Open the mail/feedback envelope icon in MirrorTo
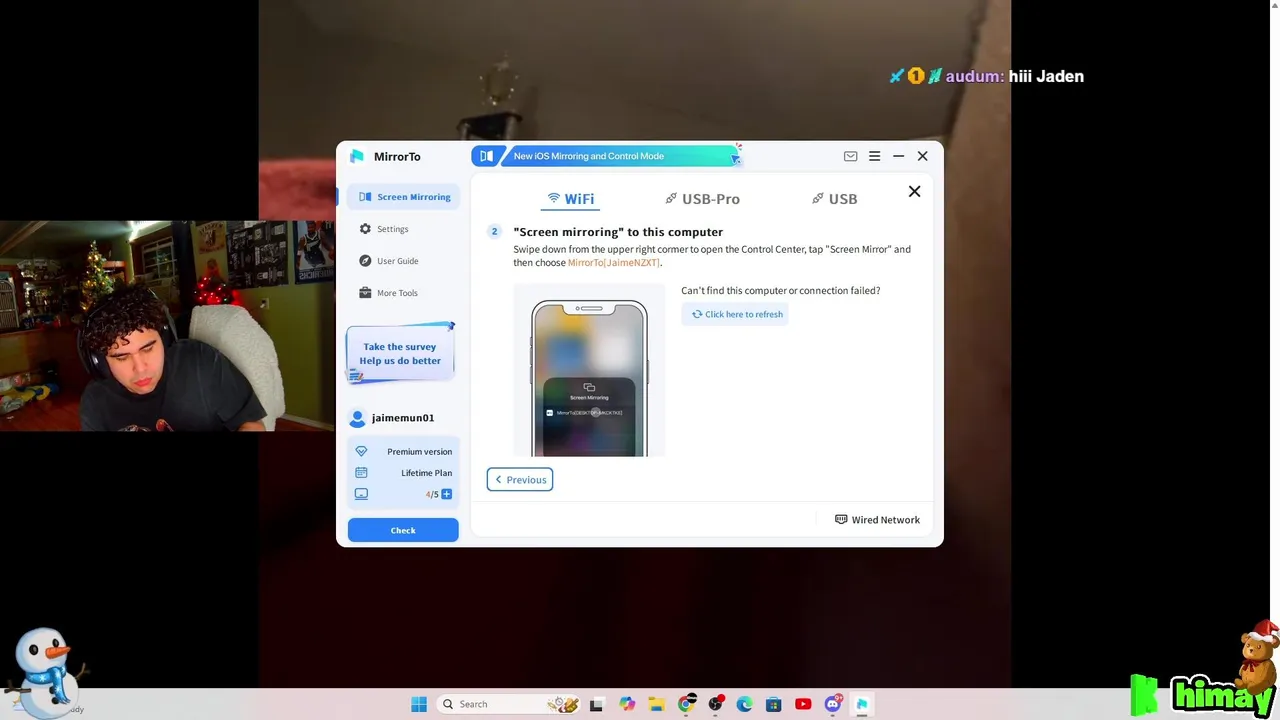This screenshot has width=1280, height=720. tap(850, 156)
